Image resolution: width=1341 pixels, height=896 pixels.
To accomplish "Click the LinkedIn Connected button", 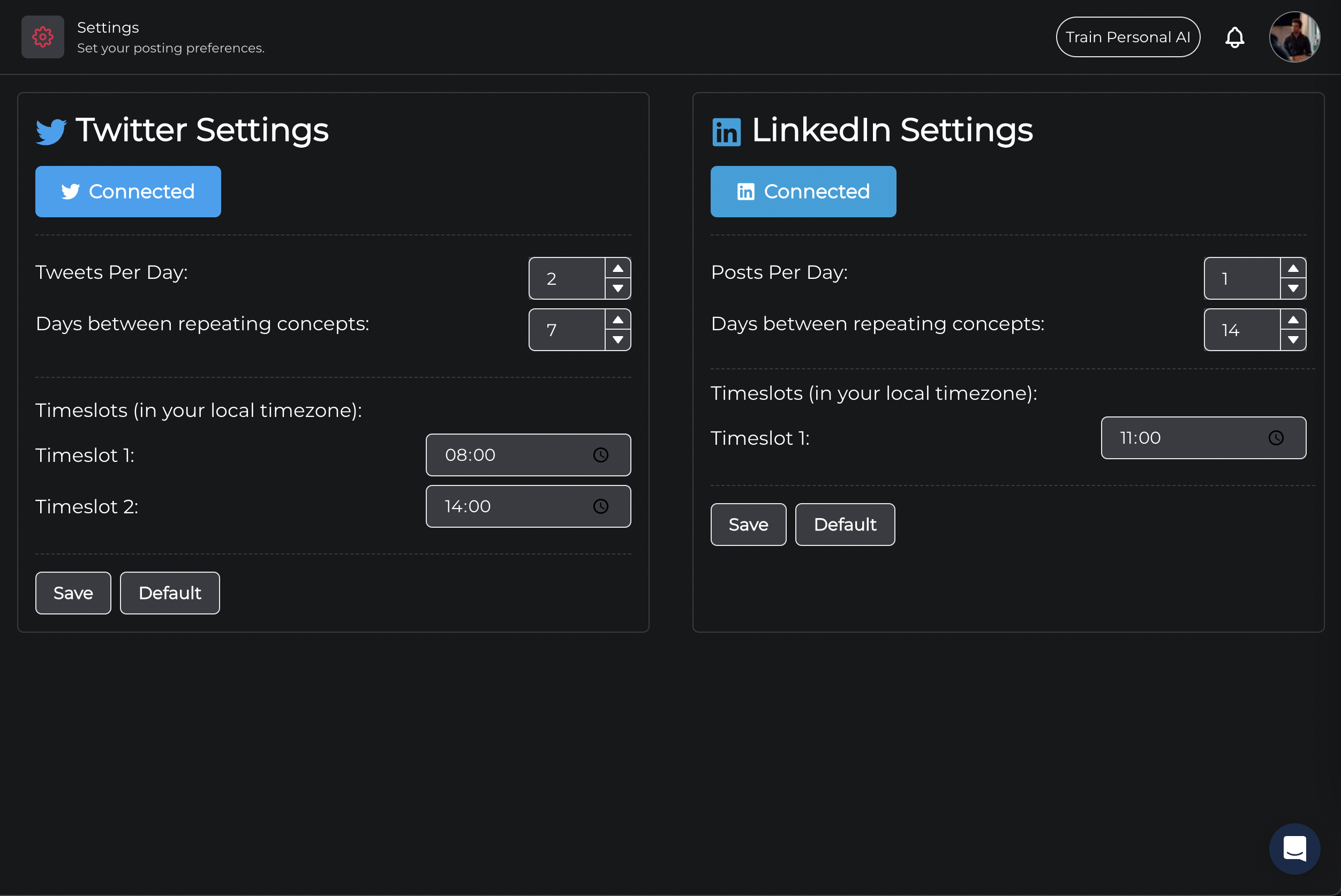I will click(x=803, y=192).
